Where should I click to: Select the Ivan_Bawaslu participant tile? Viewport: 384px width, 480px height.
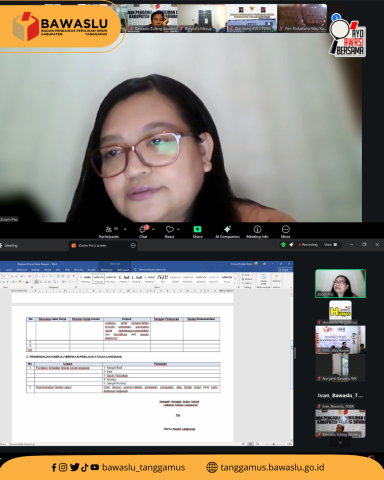pos(340,396)
